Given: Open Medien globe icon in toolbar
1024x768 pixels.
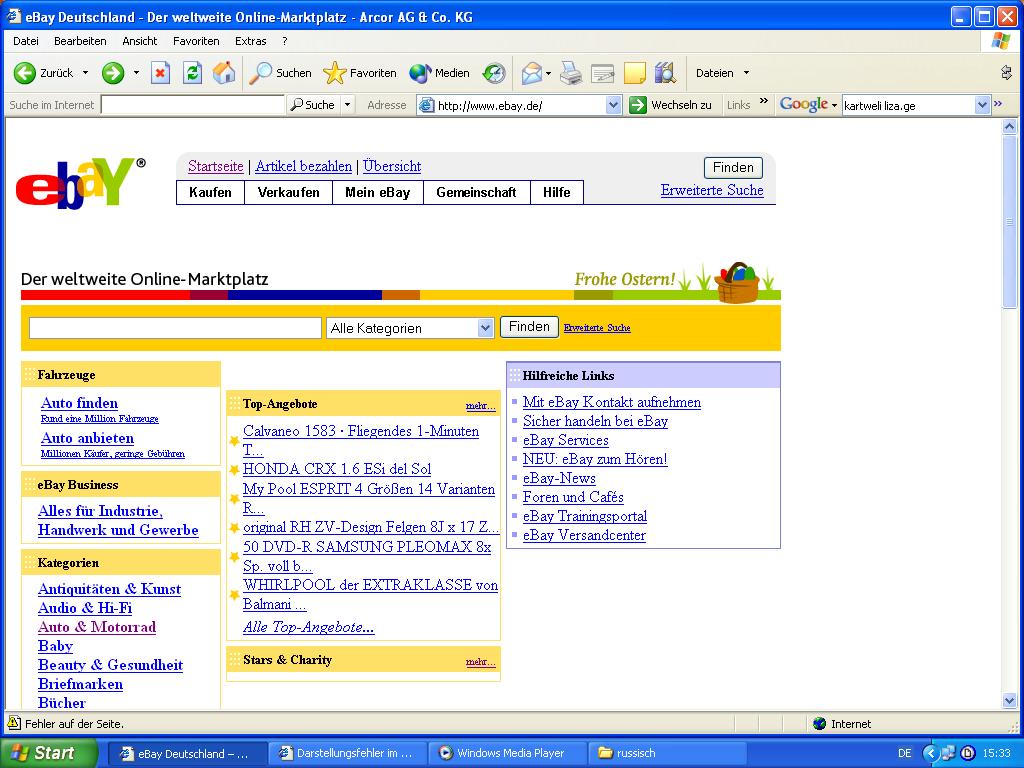Looking at the screenshot, I should point(421,72).
